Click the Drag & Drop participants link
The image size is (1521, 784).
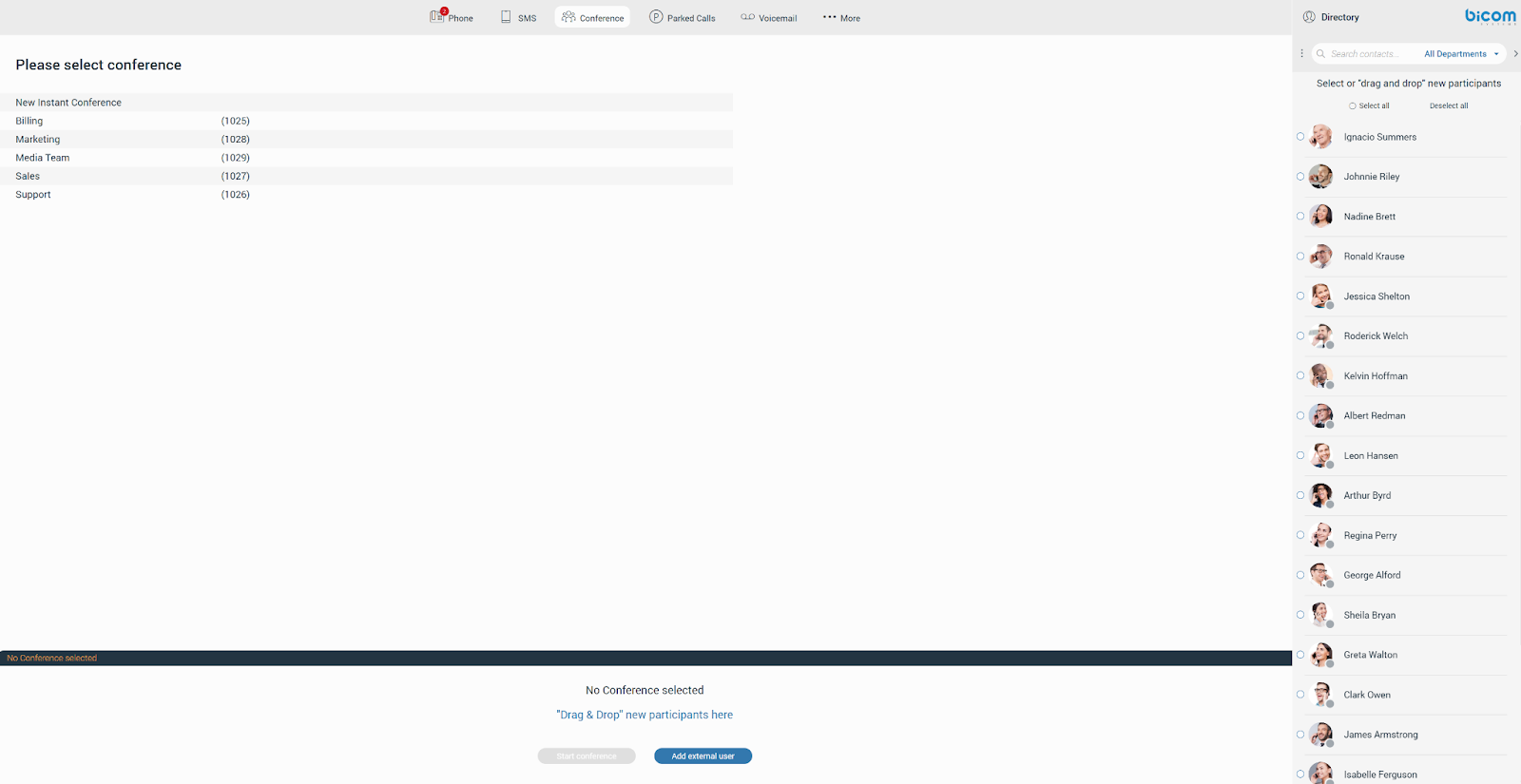(645, 715)
